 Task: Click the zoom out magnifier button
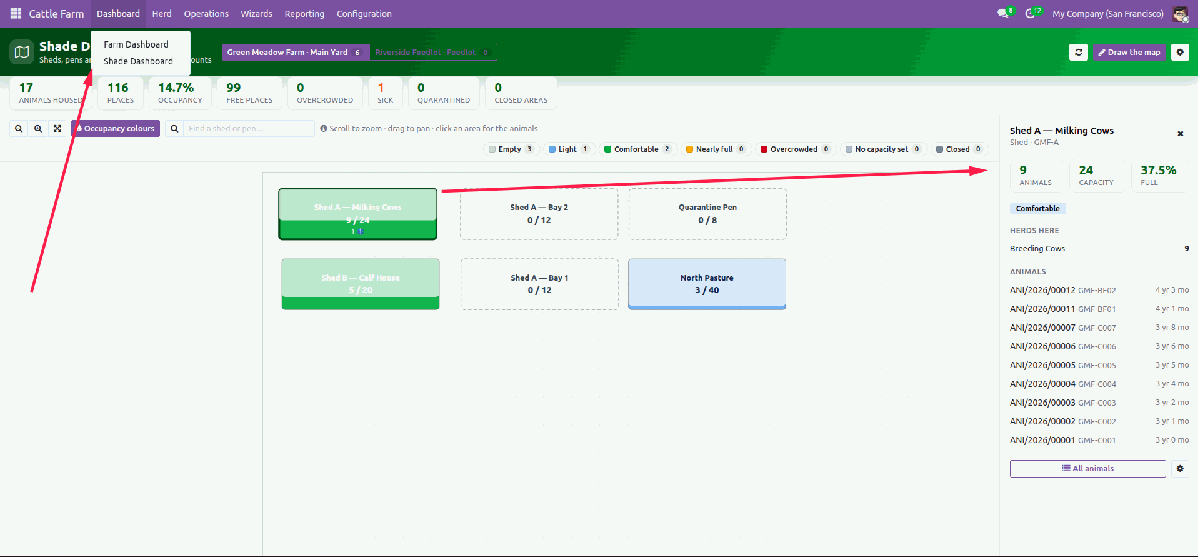[18, 128]
